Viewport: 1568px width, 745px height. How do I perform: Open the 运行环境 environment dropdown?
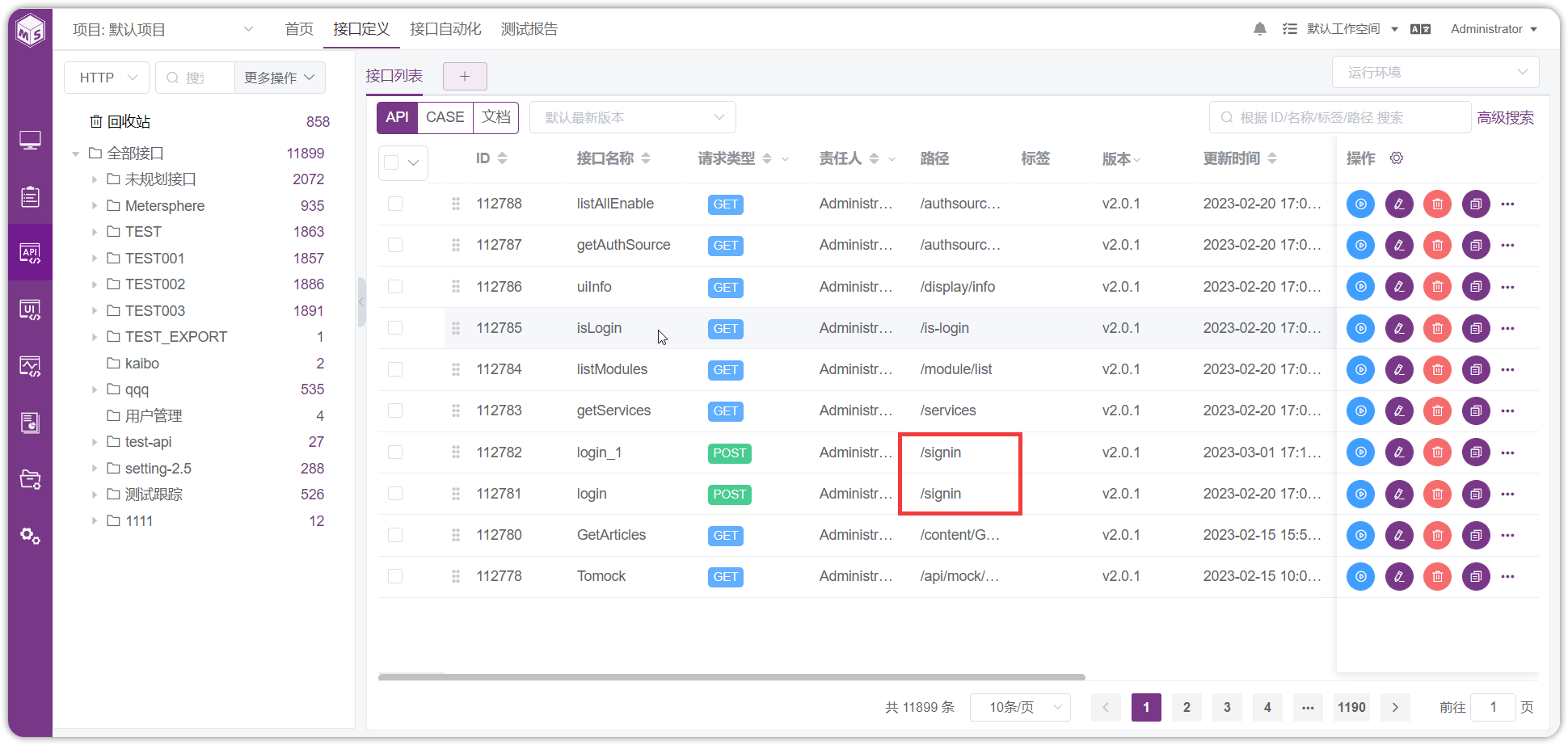click(1435, 72)
